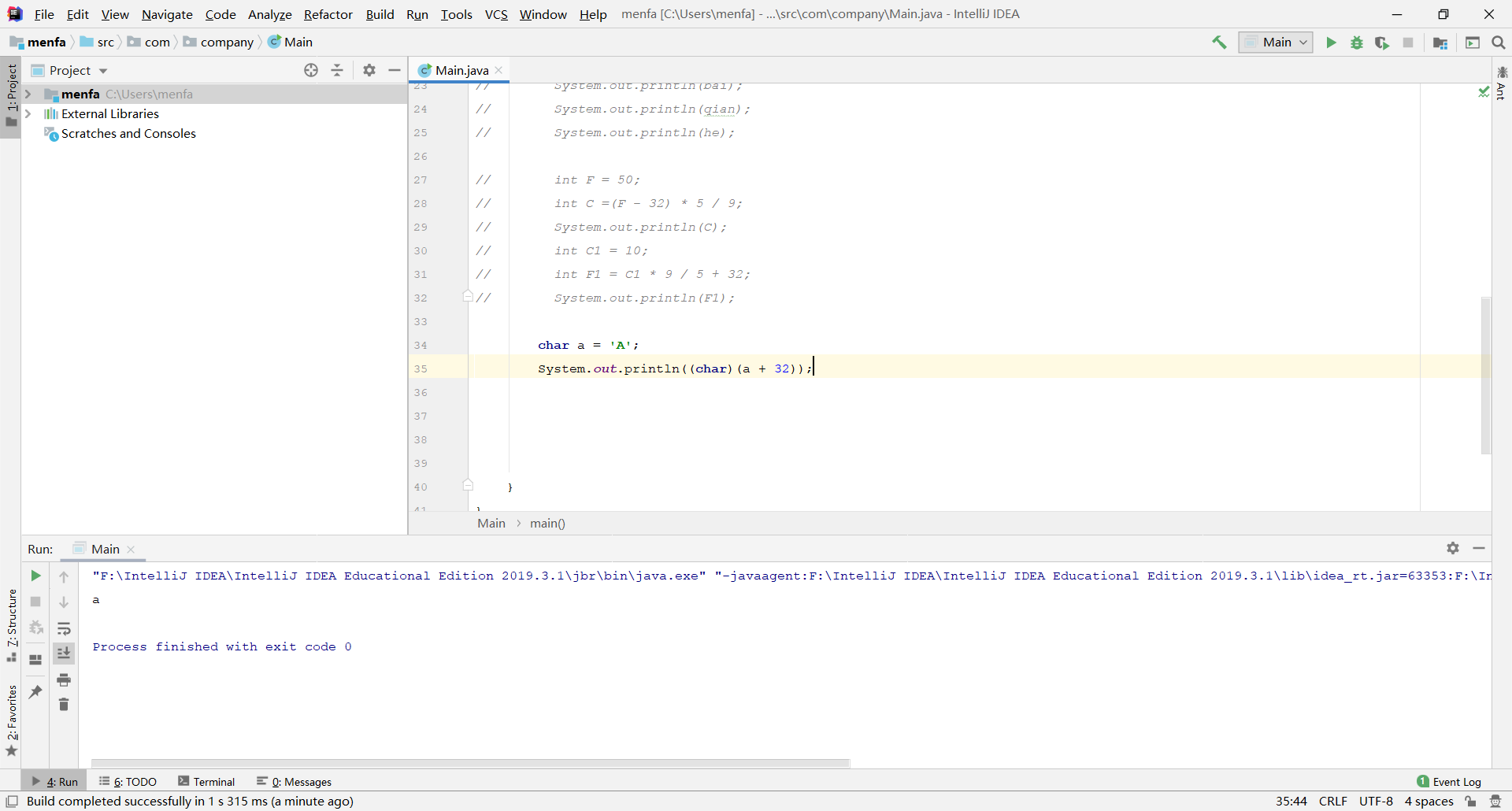Image resolution: width=1512 pixels, height=811 pixels.
Task: Hide the Run tool window
Action: point(1479,548)
